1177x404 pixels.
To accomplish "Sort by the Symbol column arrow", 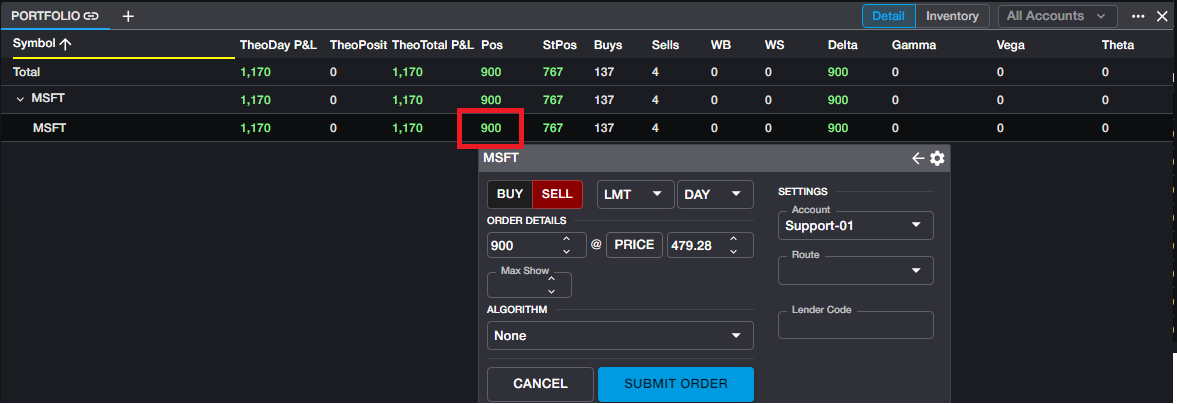I will click(66, 44).
